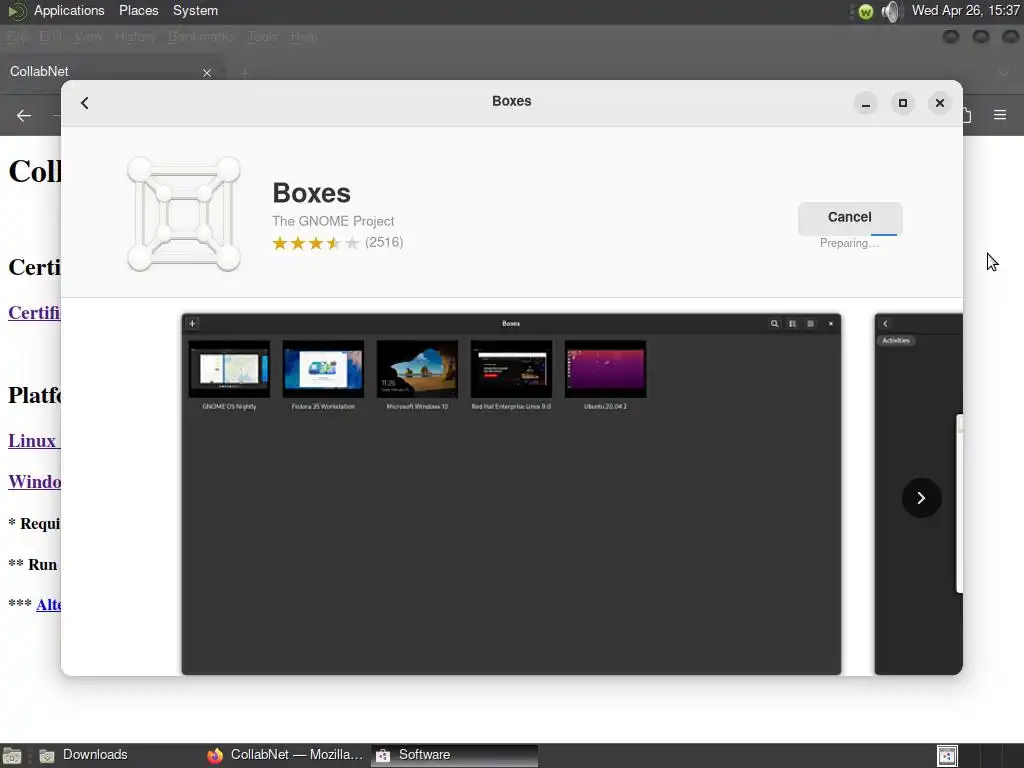Minimize the Software window
1024x768 pixels.
866,103
